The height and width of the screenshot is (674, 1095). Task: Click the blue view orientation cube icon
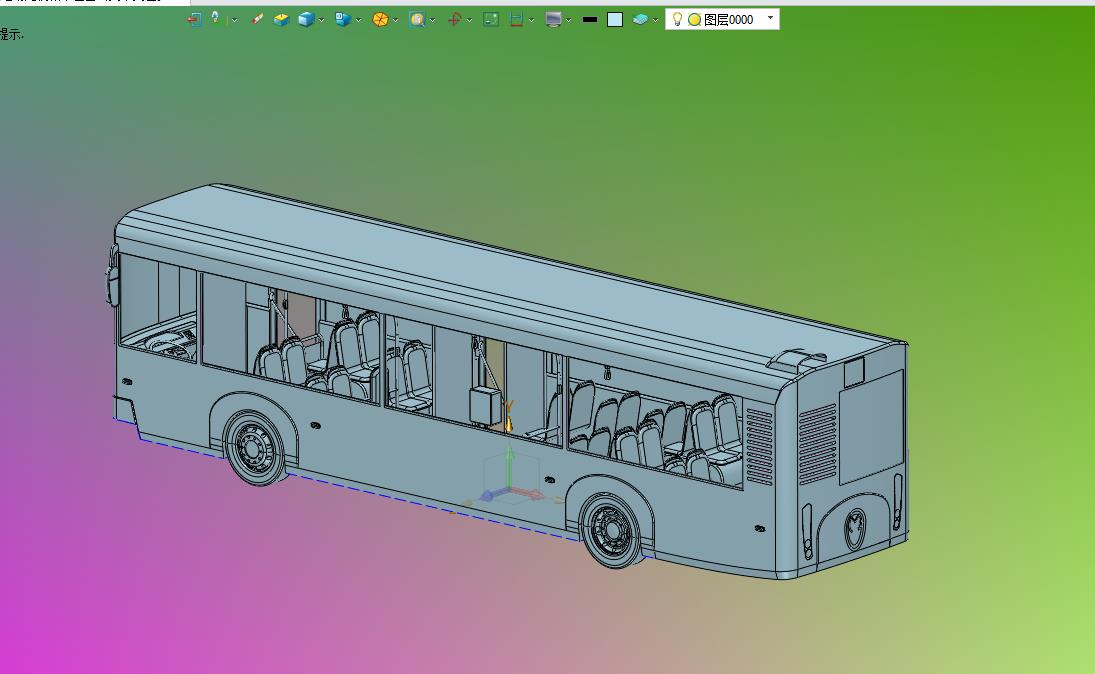click(x=342, y=19)
